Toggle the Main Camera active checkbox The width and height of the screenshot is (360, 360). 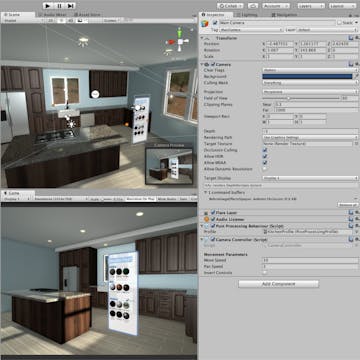click(215, 23)
